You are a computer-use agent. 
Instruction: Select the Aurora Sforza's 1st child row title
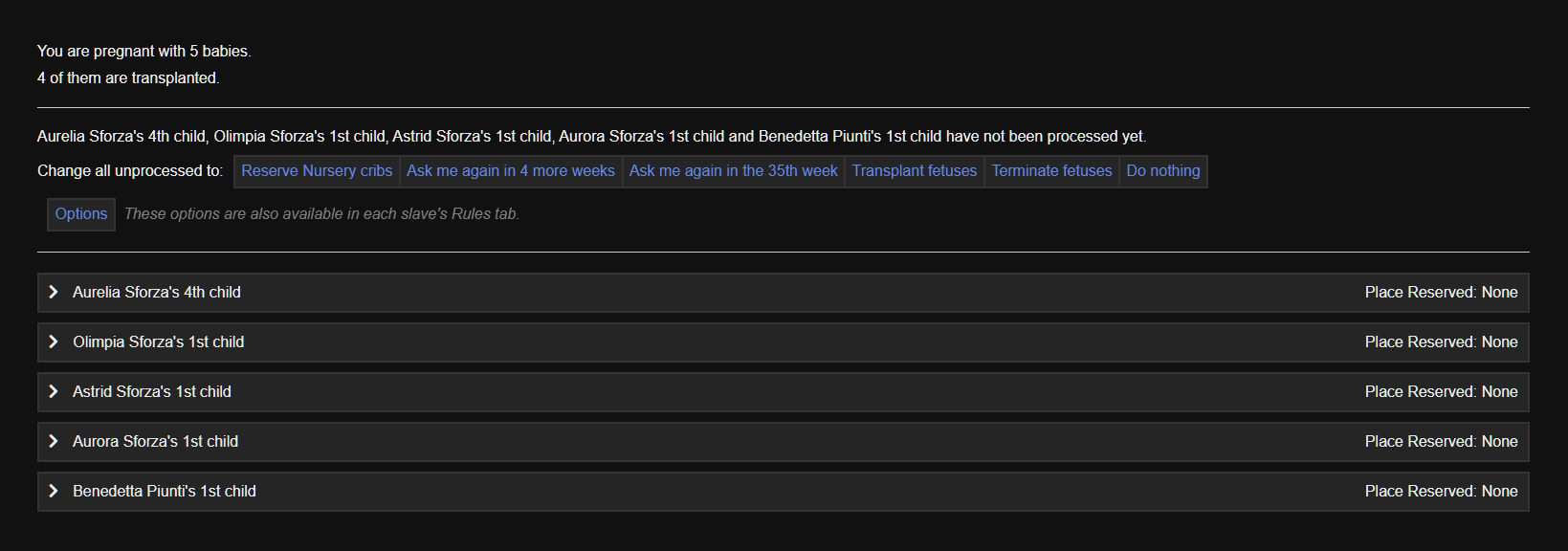click(156, 442)
